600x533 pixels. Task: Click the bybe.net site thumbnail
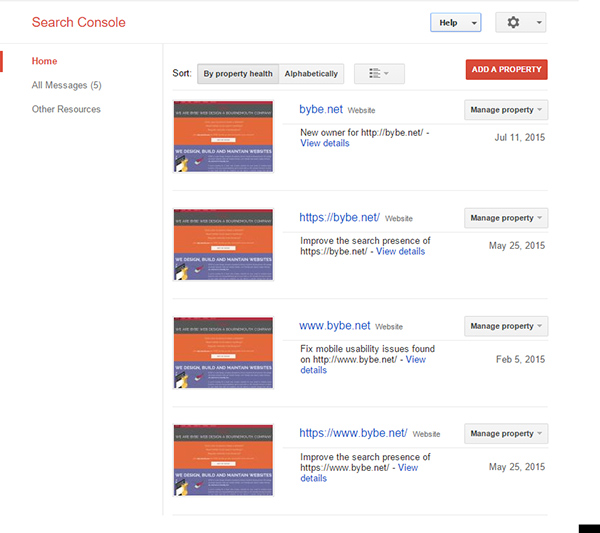223,137
